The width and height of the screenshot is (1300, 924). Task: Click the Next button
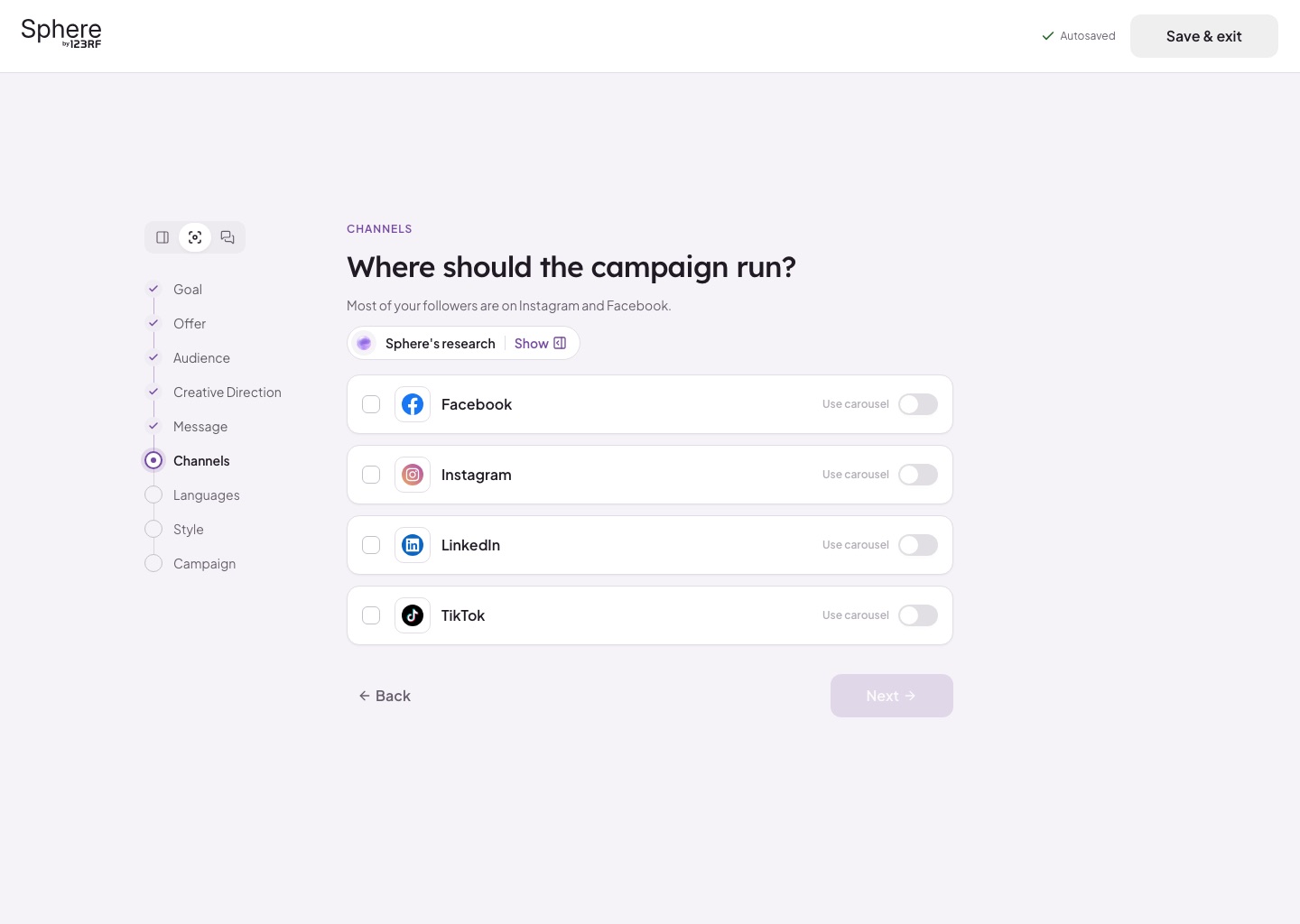(x=892, y=696)
